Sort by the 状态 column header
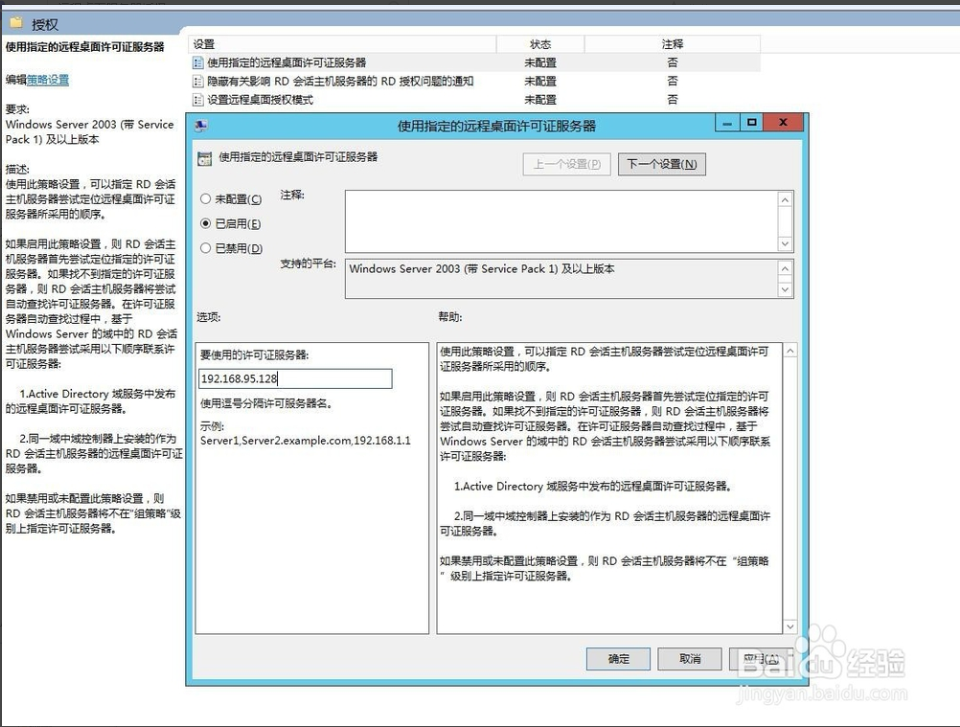The width and height of the screenshot is (960, 727). (x=541, y=44)
